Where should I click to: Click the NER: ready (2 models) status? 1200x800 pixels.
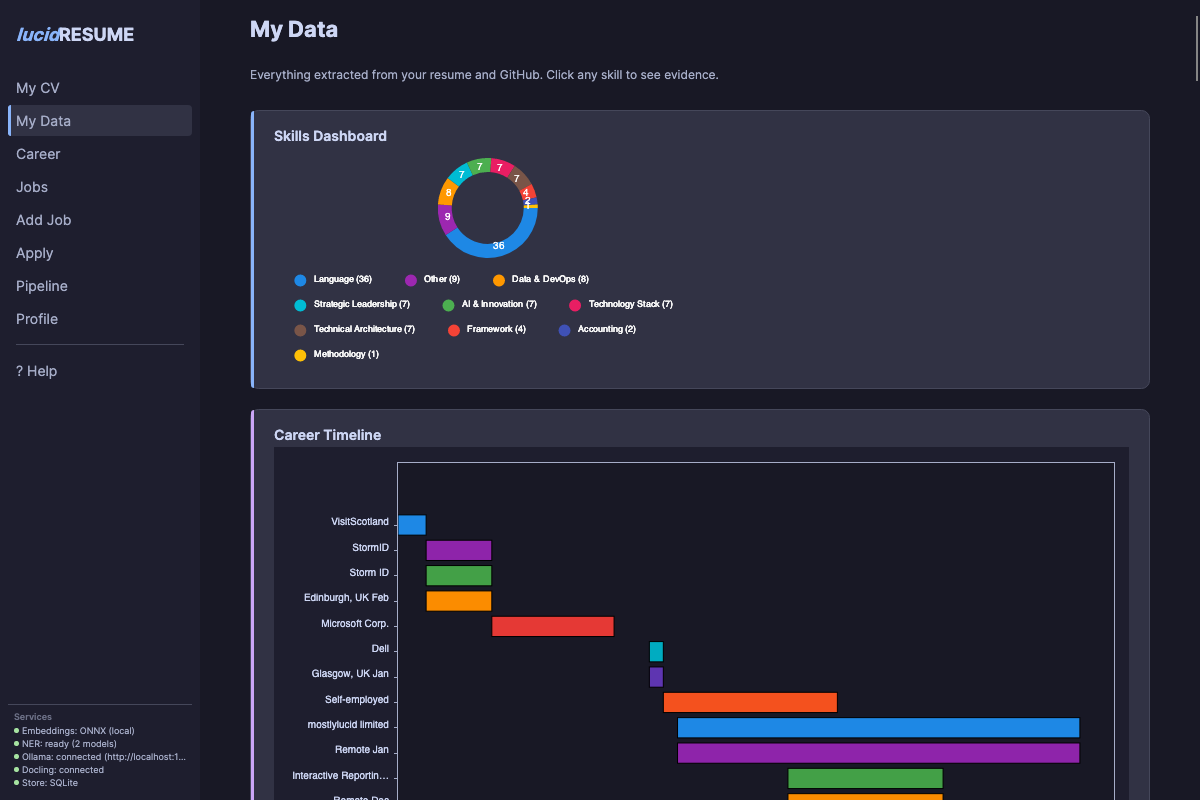click(x=65, y=744)
